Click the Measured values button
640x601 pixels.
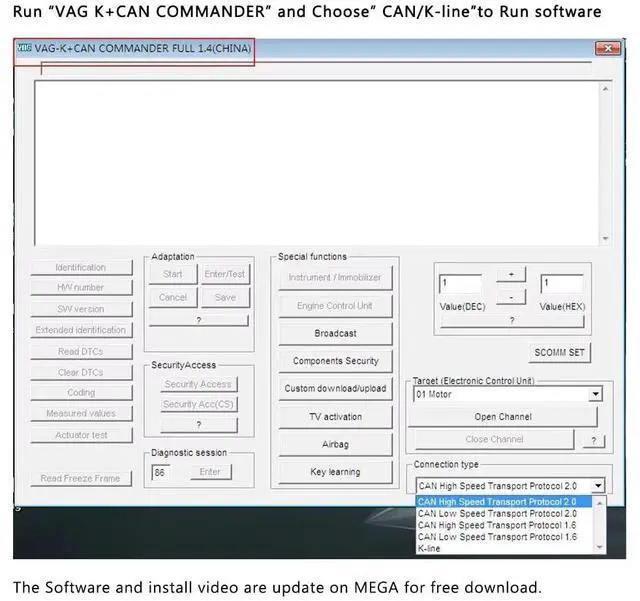click(81, 413)
